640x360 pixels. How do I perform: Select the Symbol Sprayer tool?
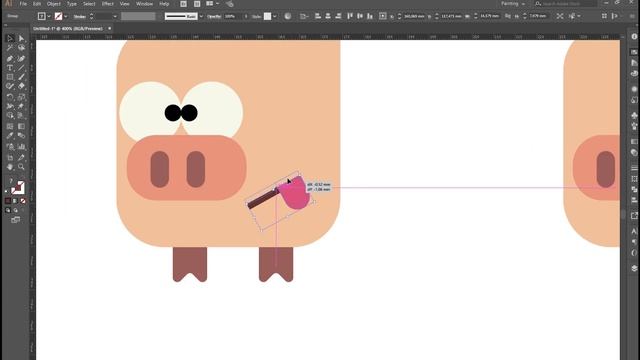click(x=10, y=147)
